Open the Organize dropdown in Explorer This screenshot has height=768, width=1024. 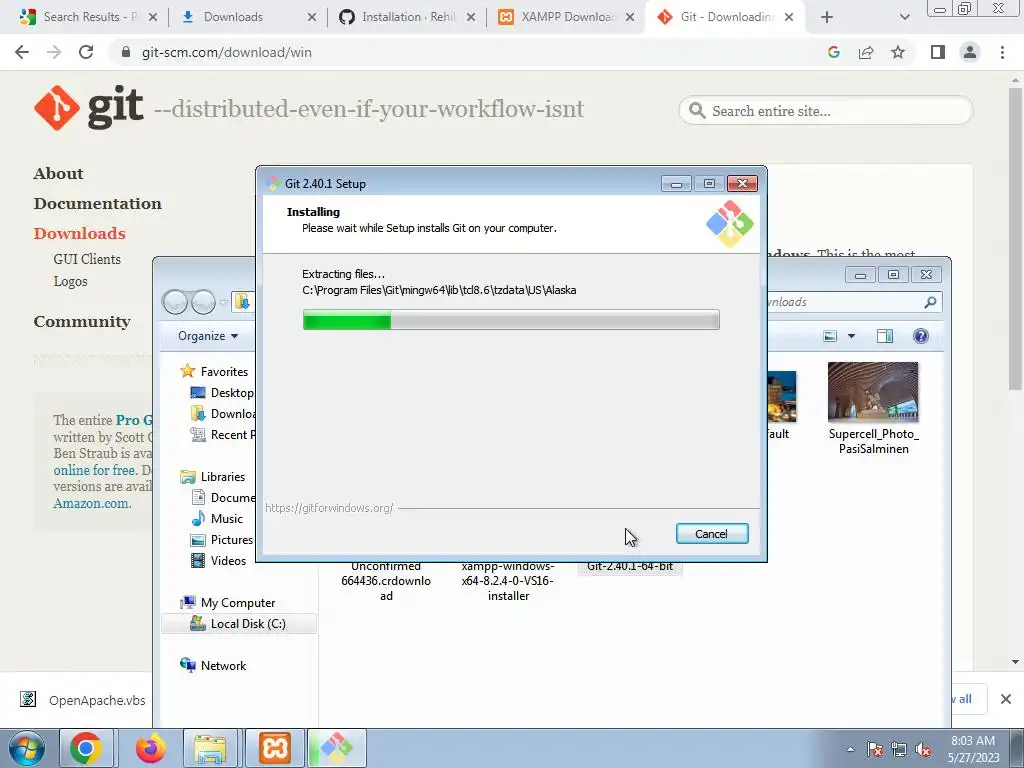pyautogui.click(x=208, y=336)
